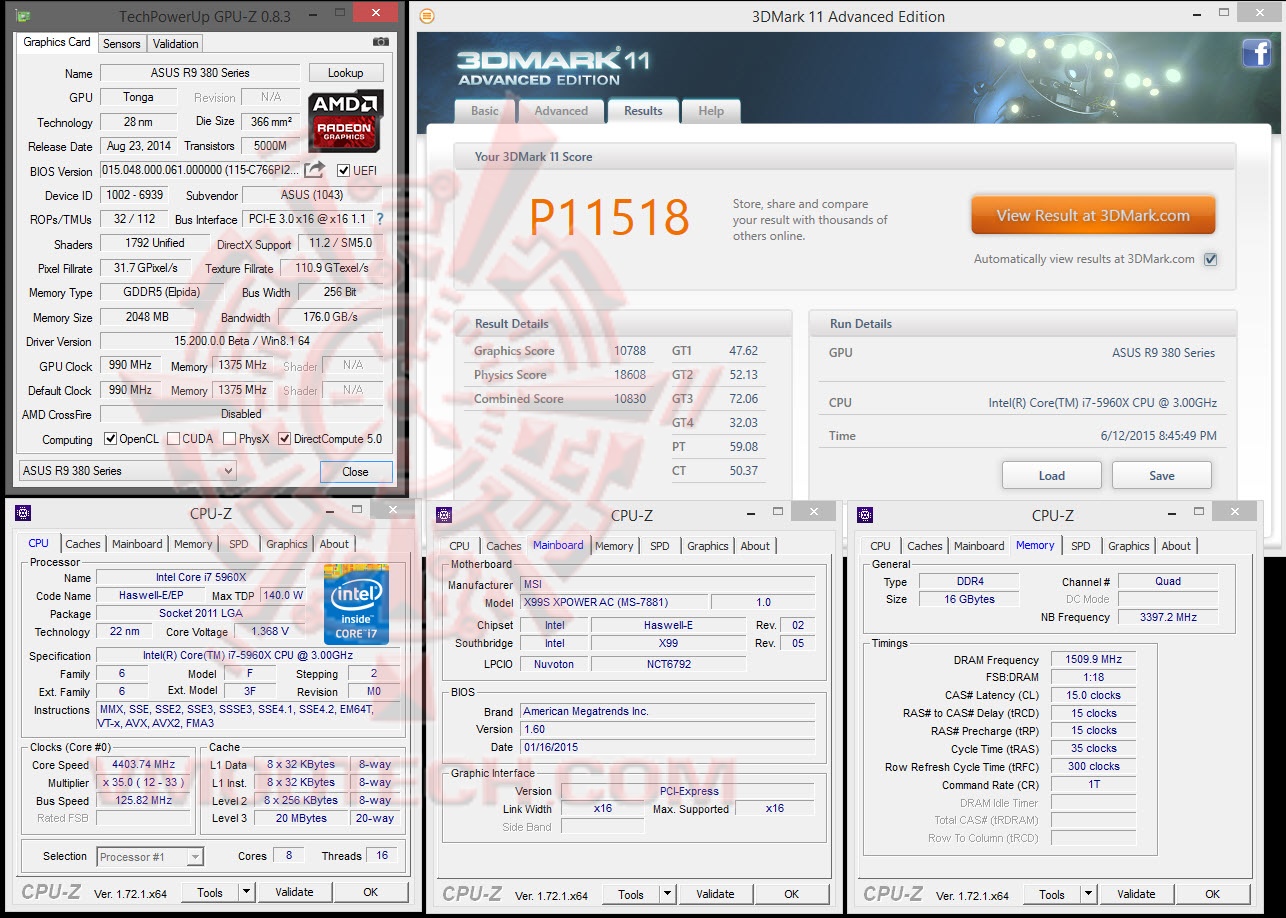Enable the PhysX checkbox
The image size is (1286, 918).
[230, 439]
